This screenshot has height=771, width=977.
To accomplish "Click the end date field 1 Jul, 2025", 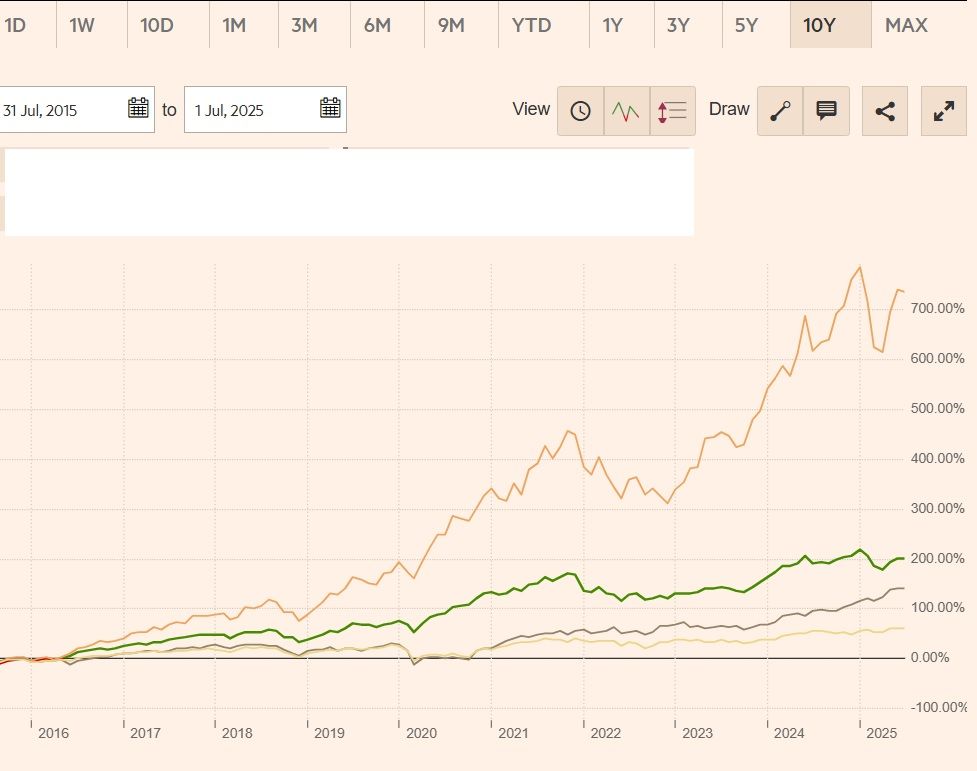I will pos(250,110).
